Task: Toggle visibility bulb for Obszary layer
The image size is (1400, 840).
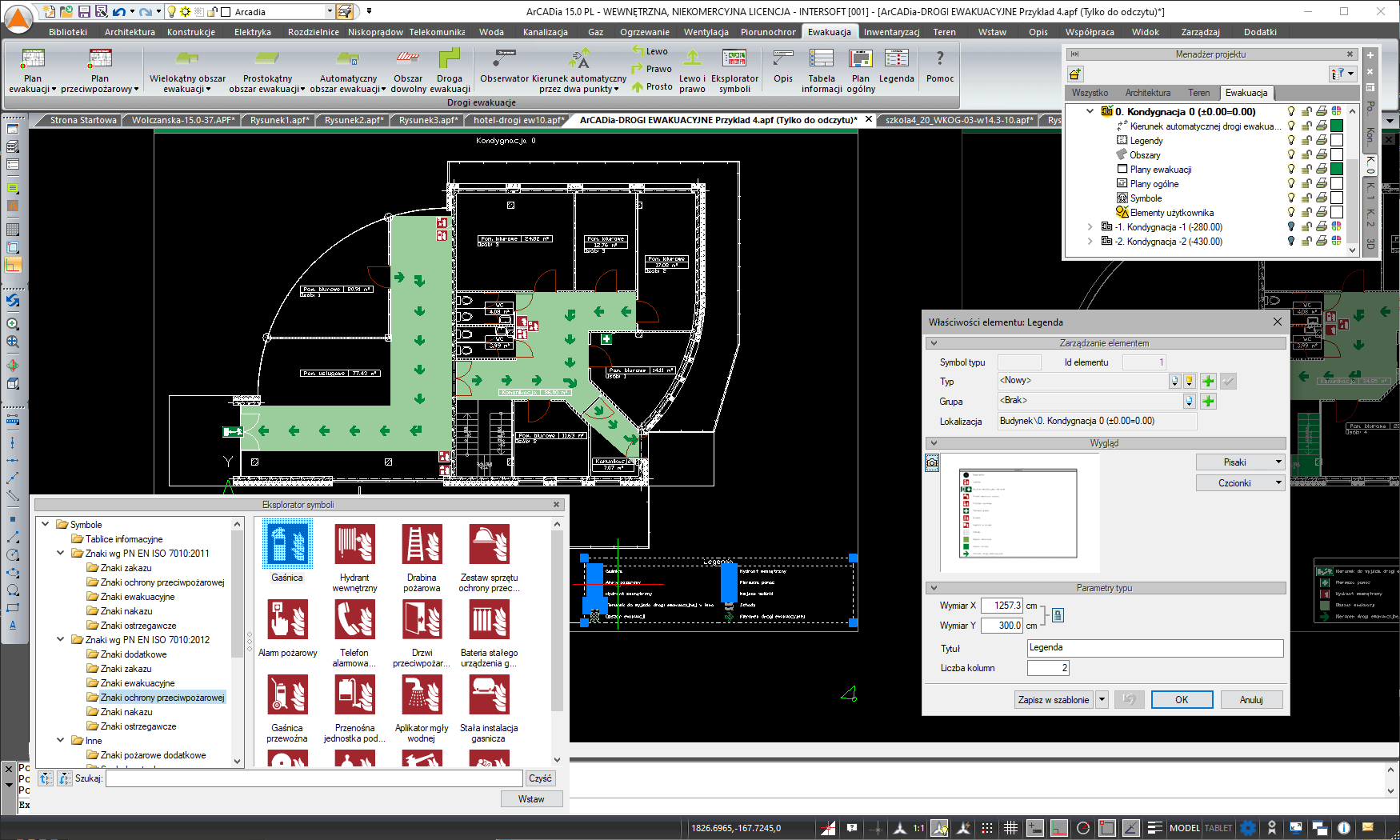Action: (x=1290, y=154)
